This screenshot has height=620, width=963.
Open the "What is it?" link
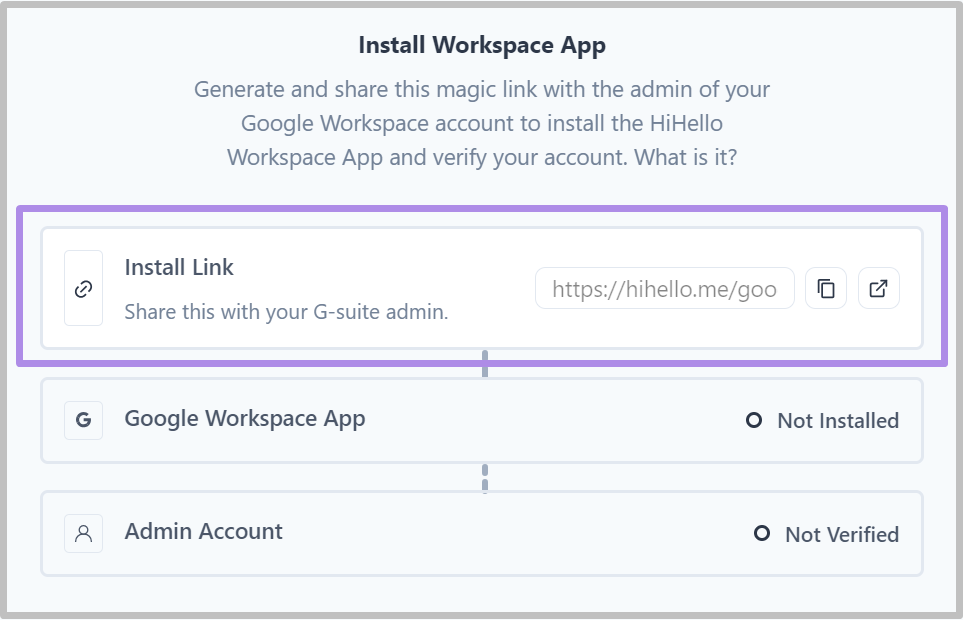point(685,157)
